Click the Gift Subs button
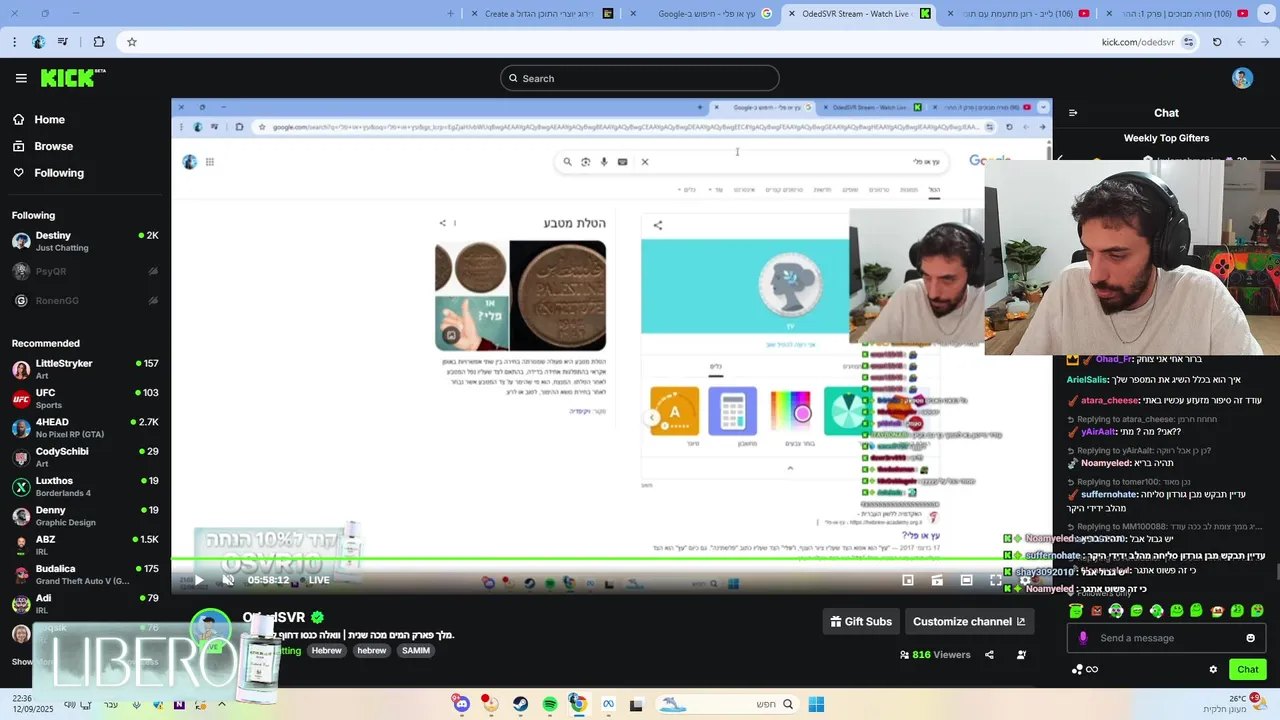The image size is (1280, 720). click(861, 621)
